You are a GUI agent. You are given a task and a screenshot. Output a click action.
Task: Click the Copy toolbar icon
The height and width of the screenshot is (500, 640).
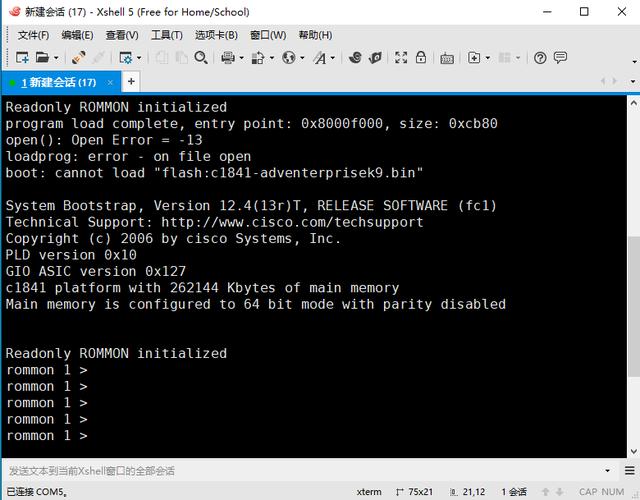(162, 58)
